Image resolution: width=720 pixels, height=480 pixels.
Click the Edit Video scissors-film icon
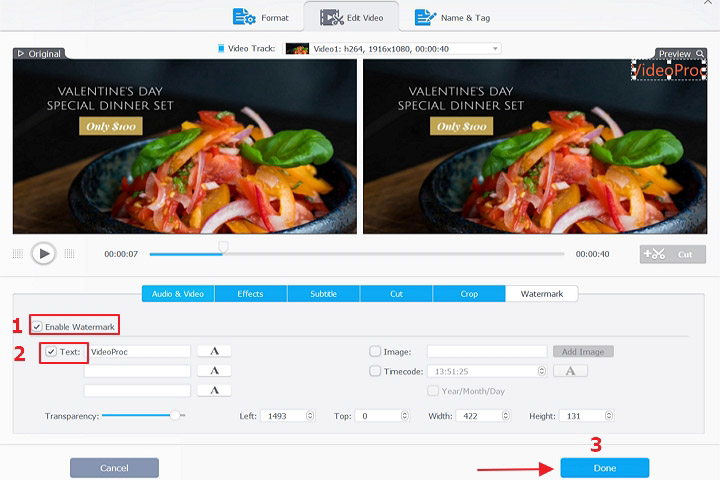click(332, 17)
